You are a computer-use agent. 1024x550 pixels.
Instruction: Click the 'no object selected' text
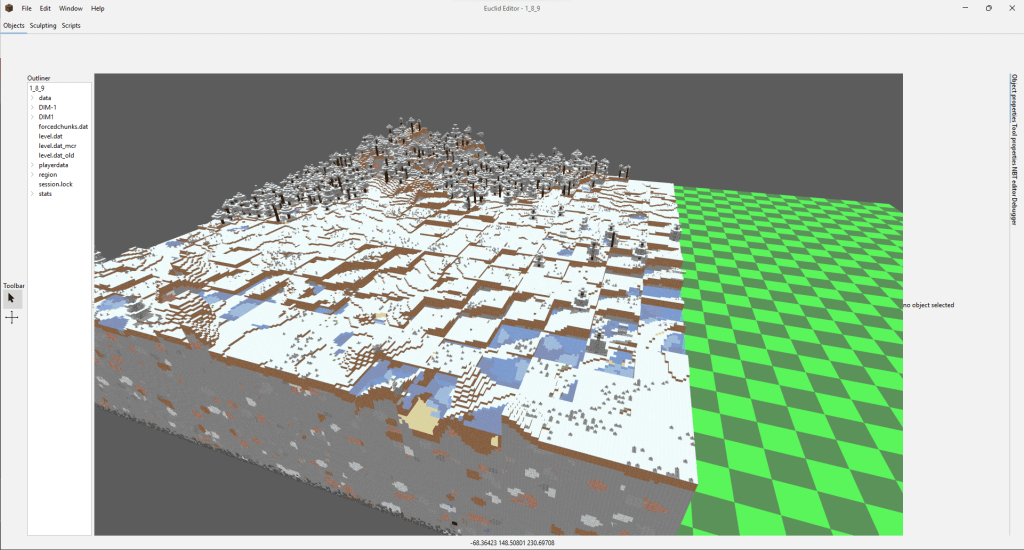tap(929, 305)
